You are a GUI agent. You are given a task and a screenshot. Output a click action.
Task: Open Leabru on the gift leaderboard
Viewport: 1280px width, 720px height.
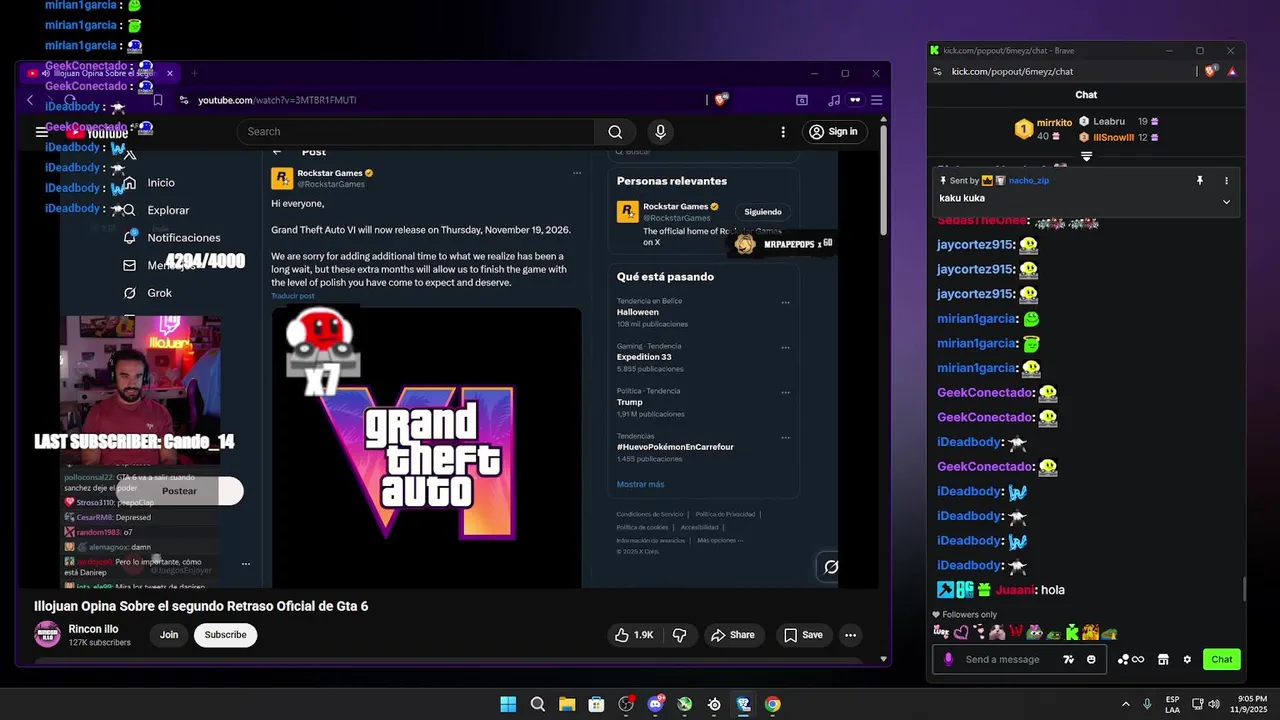tap(1109, 121)
